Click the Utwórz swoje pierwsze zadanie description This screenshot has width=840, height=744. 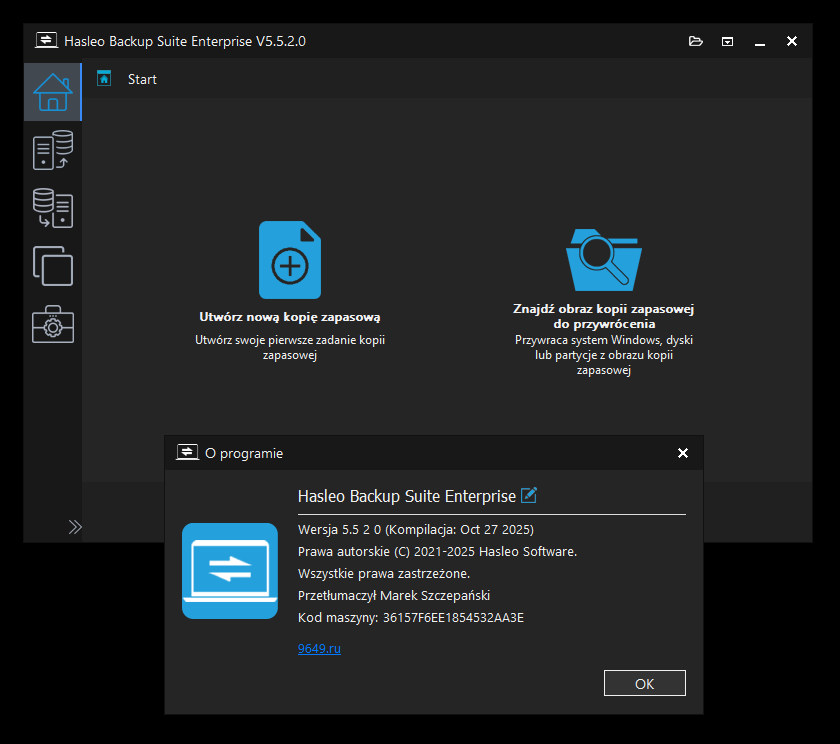[290, 347]
